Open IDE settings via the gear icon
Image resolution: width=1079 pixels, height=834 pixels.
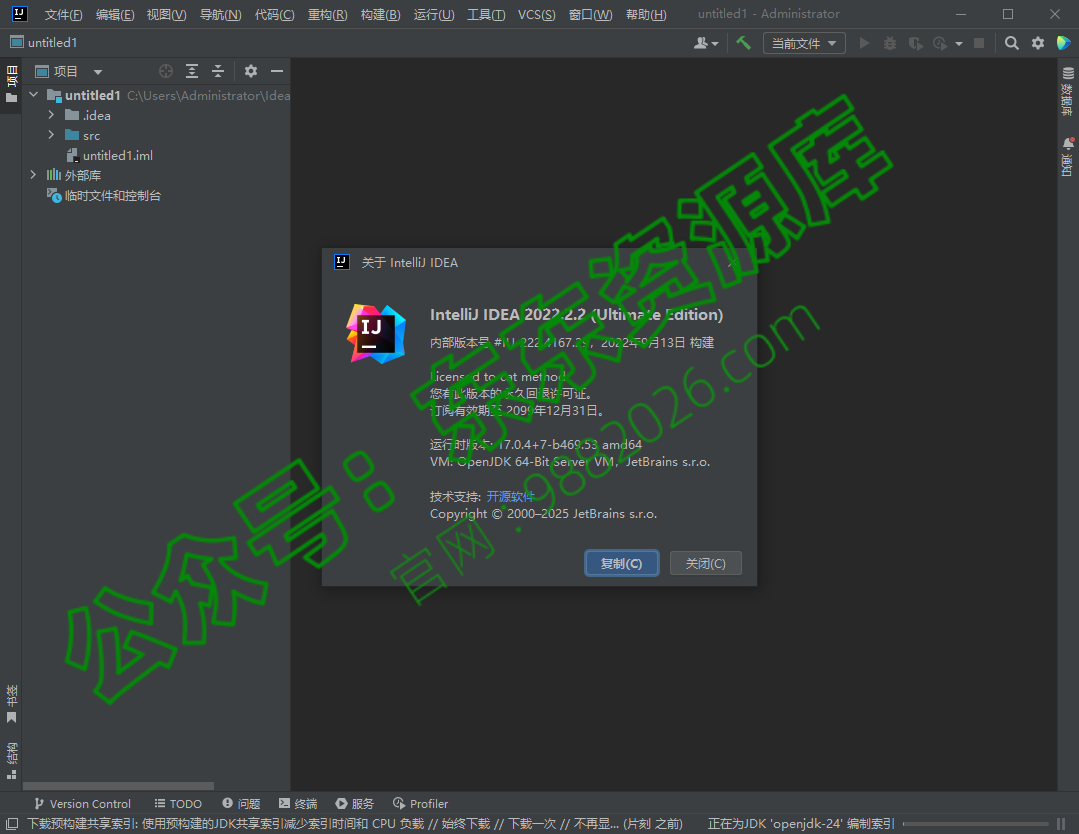(1036, 43)
